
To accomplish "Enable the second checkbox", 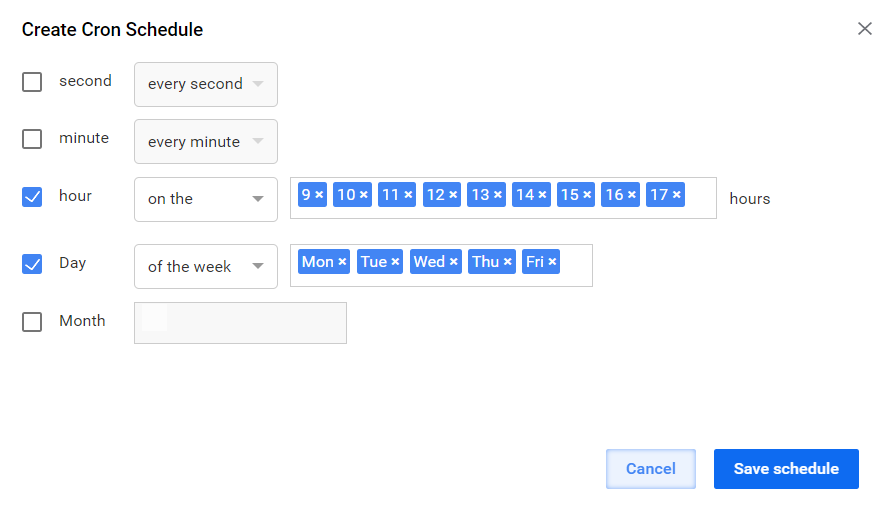I will (32, 82).
